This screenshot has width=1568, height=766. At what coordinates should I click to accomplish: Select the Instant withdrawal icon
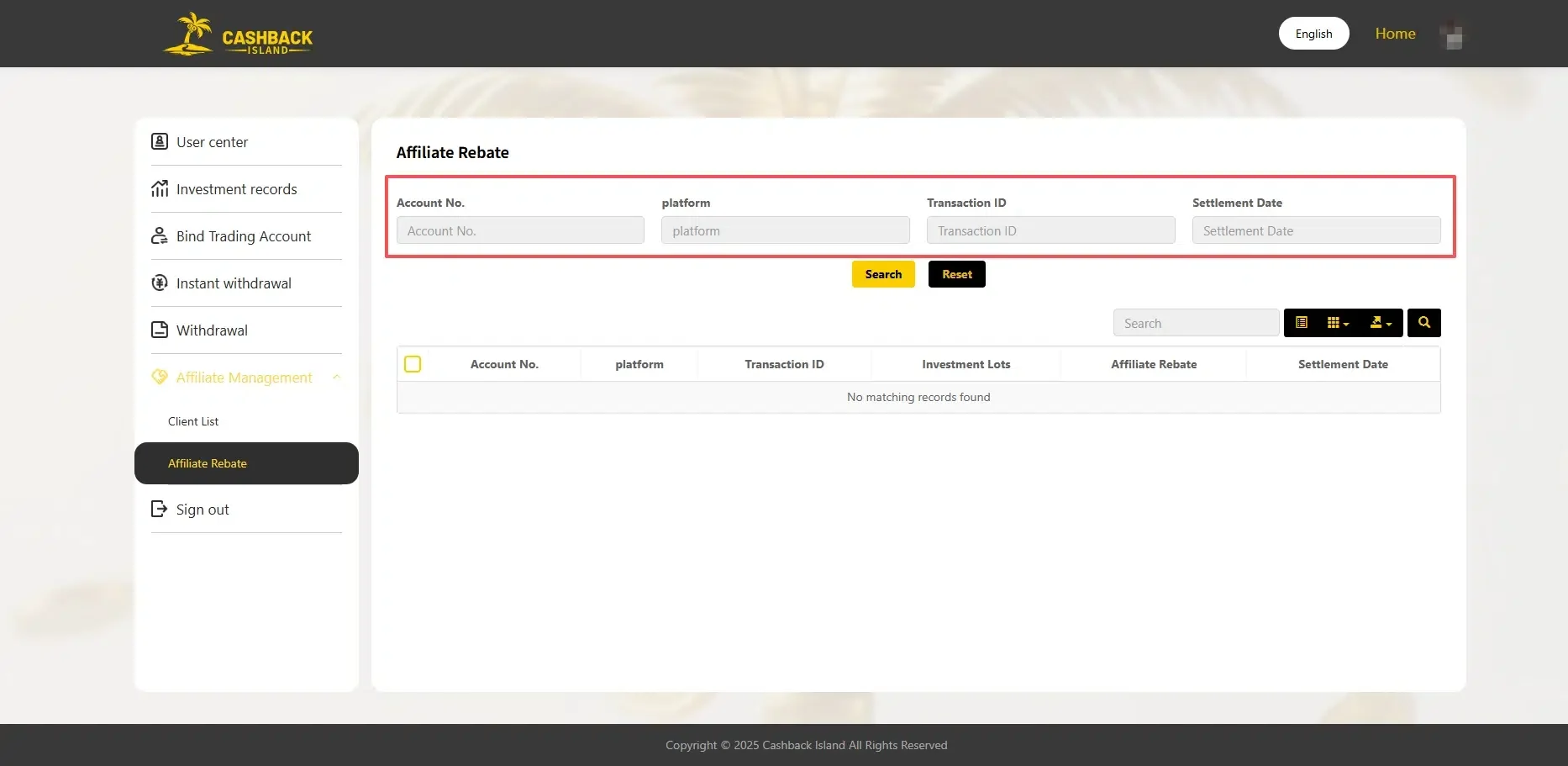[x=160, y=283]
